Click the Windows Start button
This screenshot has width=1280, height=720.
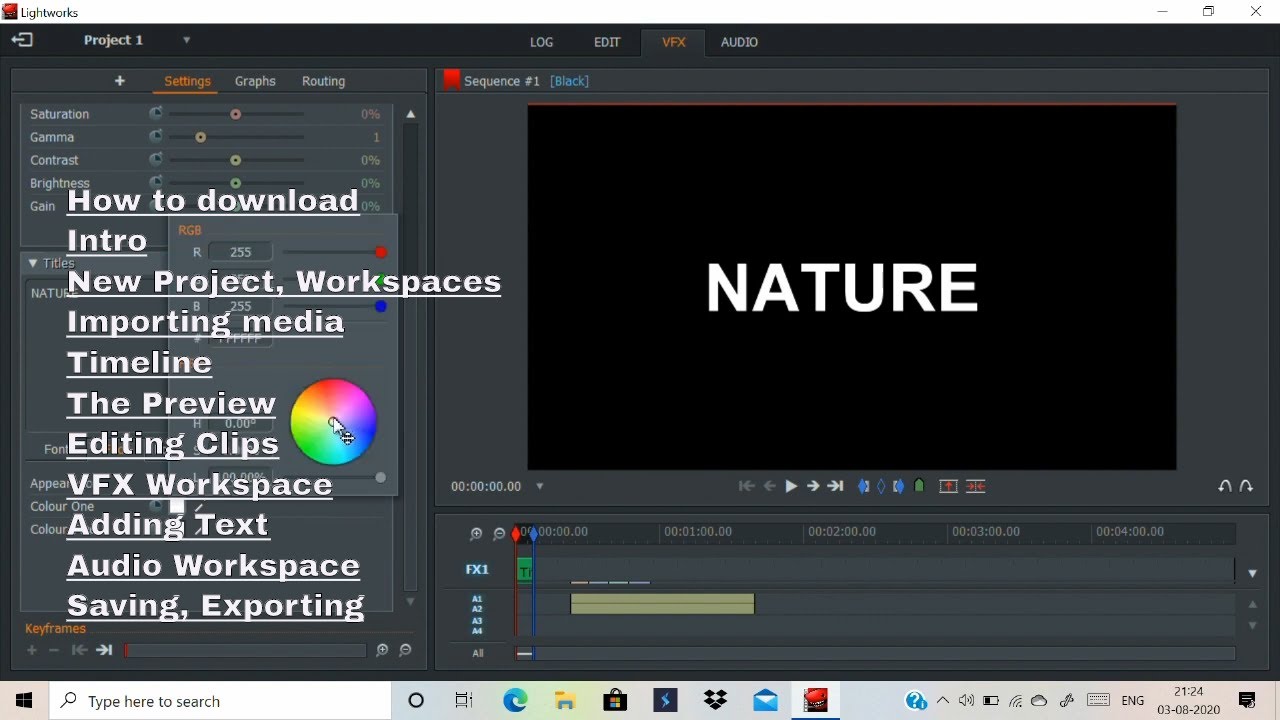click(x=25, y=701)
